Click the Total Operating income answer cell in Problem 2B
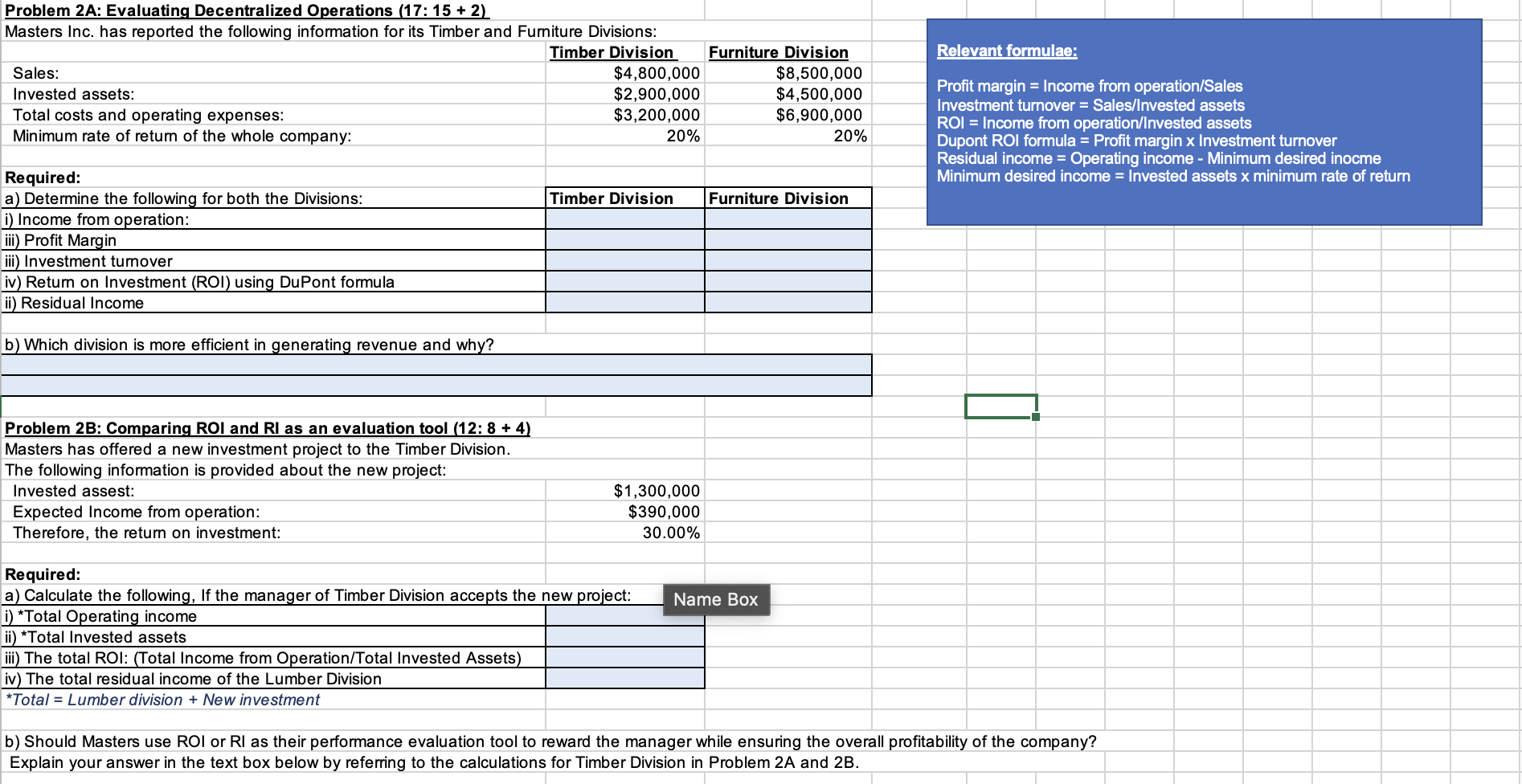This screenshot has width=1522, height=784. click(x=625, y=615)
